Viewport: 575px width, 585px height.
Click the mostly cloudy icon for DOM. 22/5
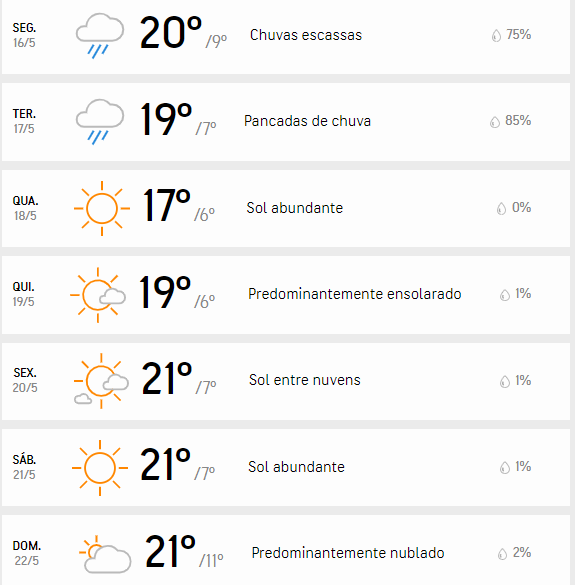click(105, 554)
